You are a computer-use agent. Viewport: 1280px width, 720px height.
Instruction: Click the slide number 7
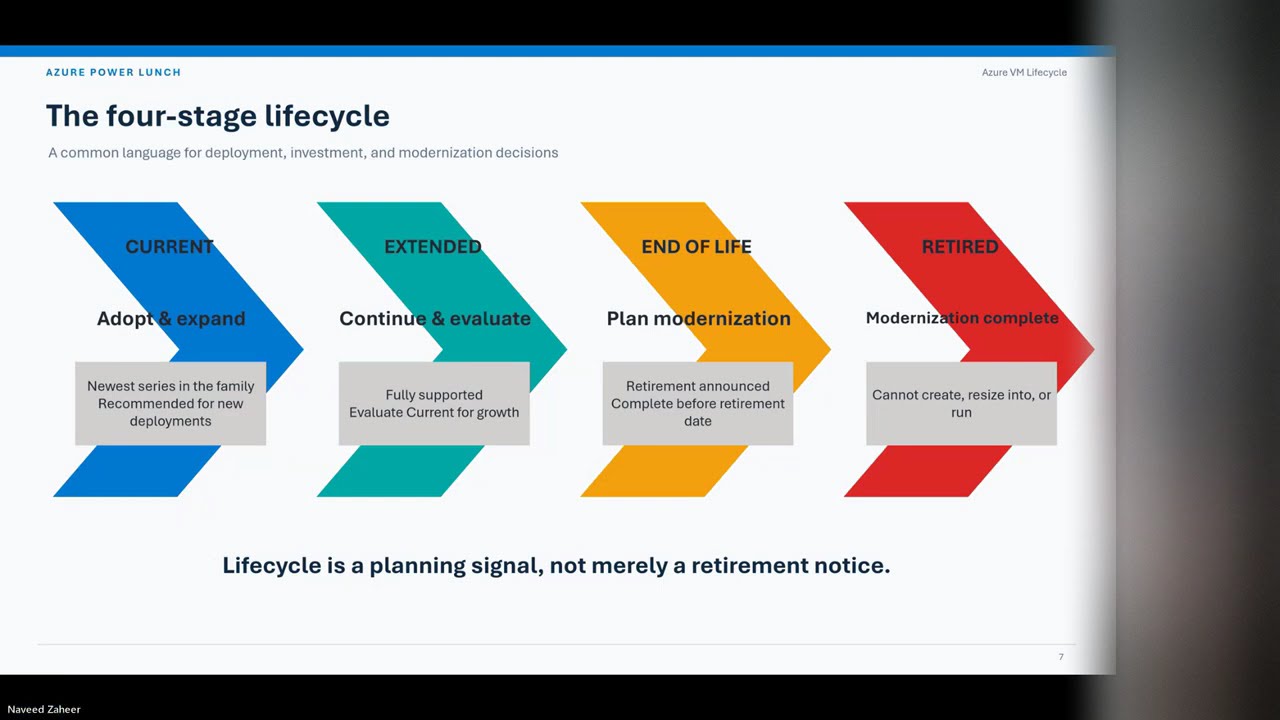[1061, 657]
